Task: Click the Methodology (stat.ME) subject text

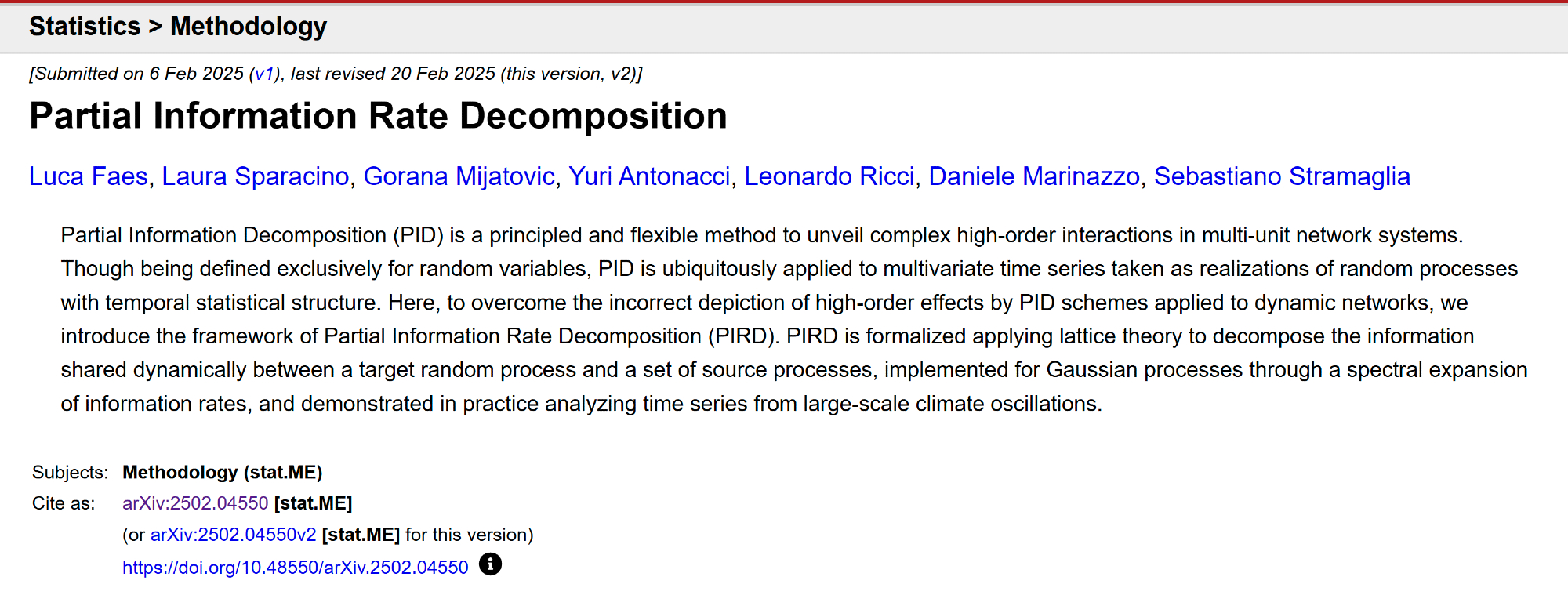Action: coord(222,472)
